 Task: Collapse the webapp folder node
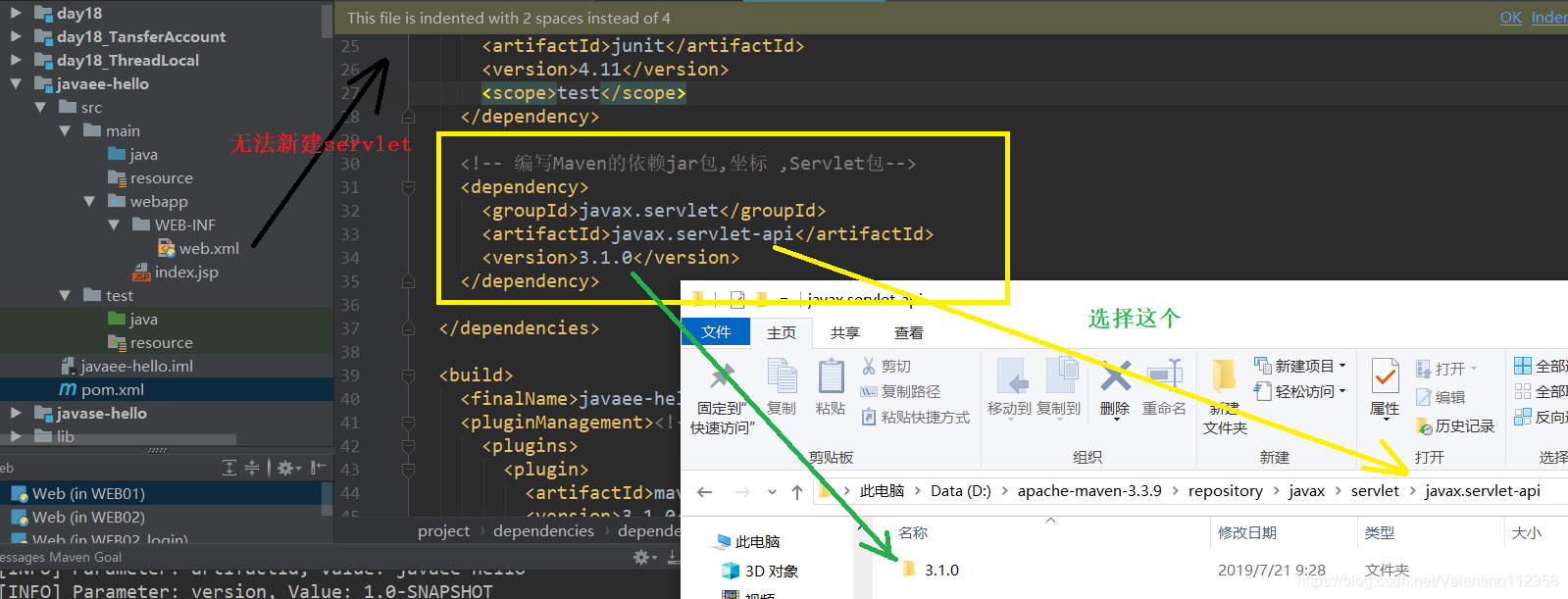point(89,201)
